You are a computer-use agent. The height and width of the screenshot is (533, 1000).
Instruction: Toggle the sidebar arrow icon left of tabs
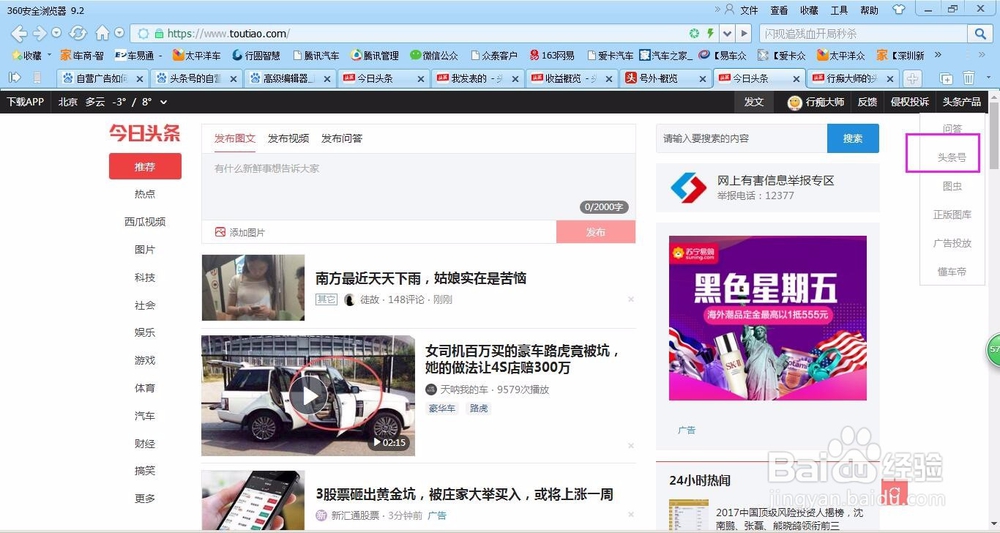(15, 78)
